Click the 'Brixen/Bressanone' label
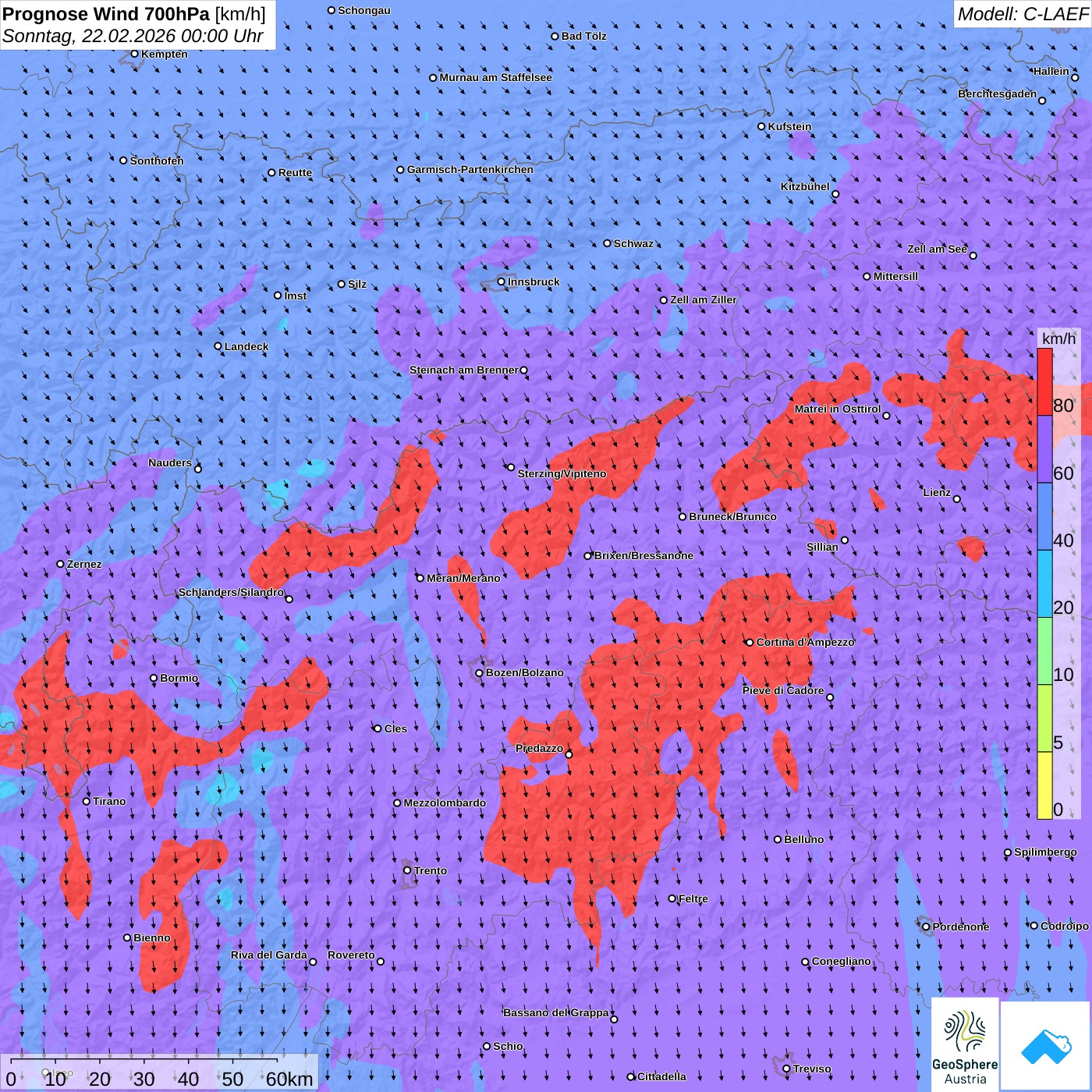The height and width of the screenshot is (1092, 1092). [643, 555]
